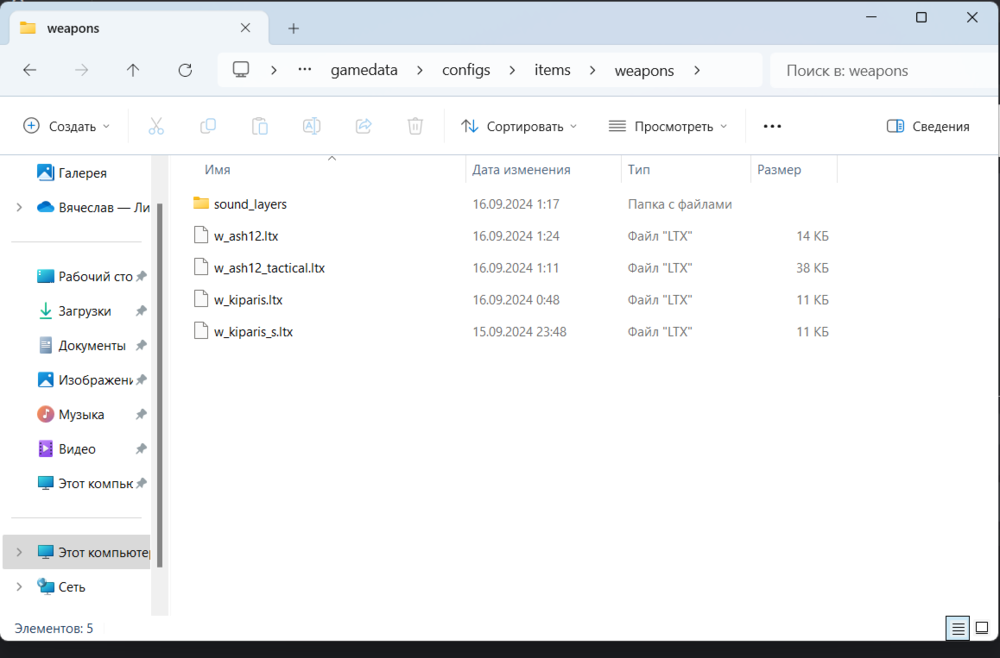This screenshot has height=658, width=1000.
Task: Click the Rename icon in toolbar
Action: click(x=312, y=126)
